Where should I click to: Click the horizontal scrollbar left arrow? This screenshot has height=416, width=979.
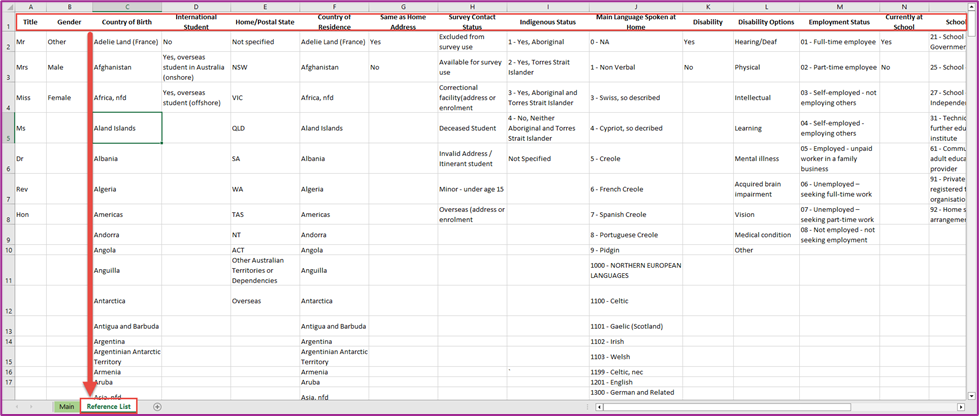coord(599,407)
